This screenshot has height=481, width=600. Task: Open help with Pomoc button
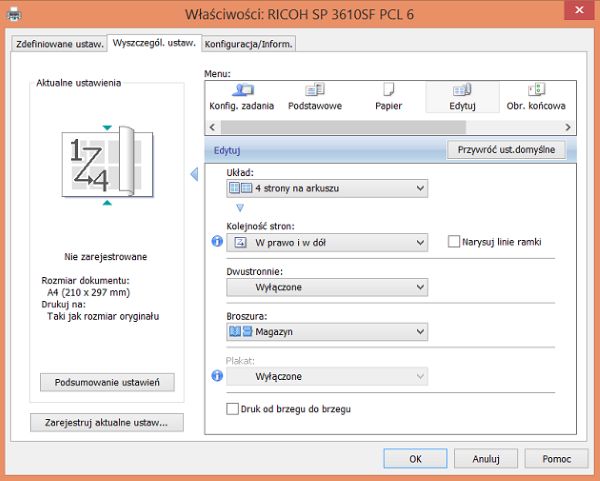(556, 458)
